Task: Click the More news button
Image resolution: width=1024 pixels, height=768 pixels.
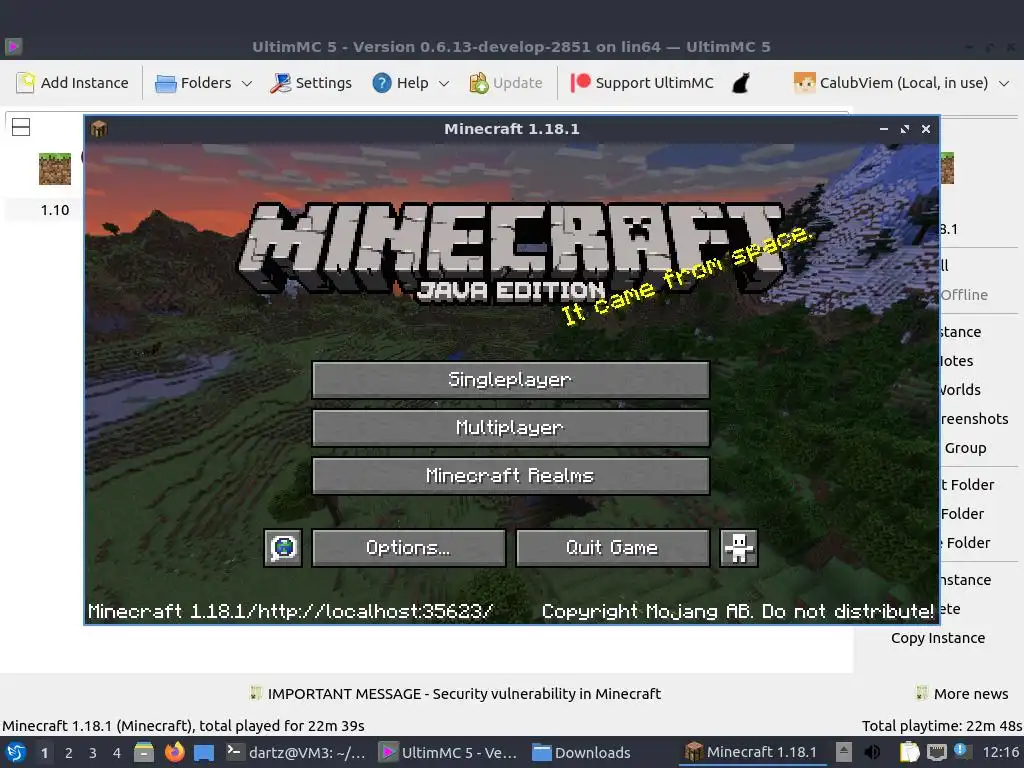Action: point(962,694)
